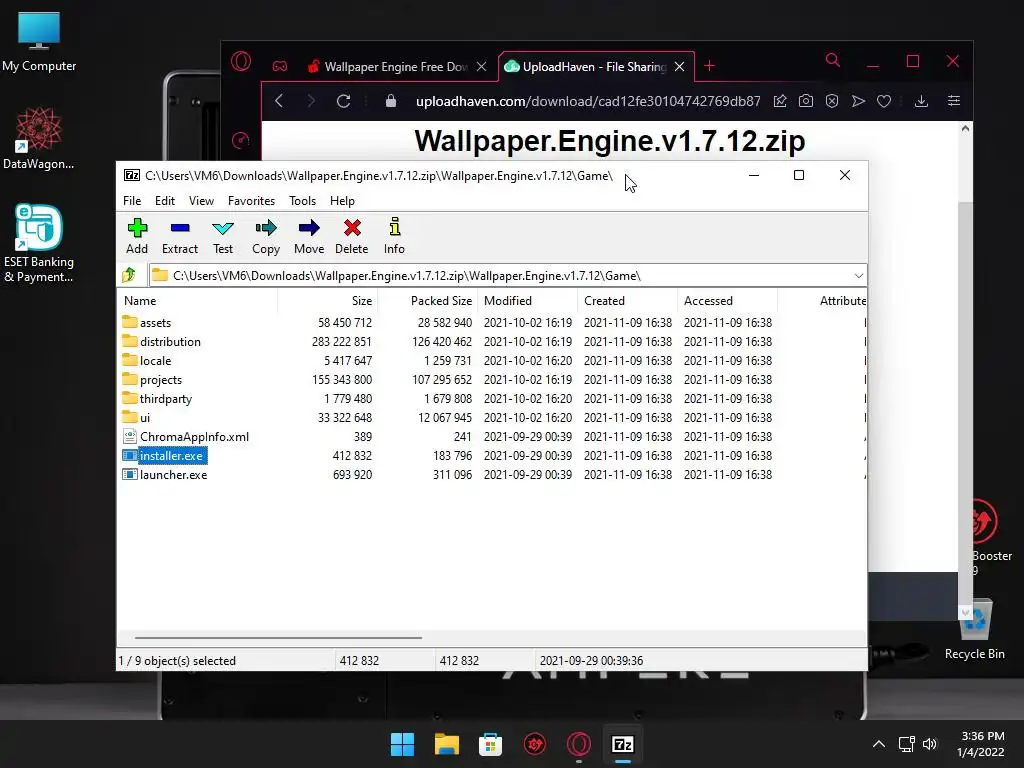Click the Move toolbar icon
1024x768 pixels.
(309, 236)
